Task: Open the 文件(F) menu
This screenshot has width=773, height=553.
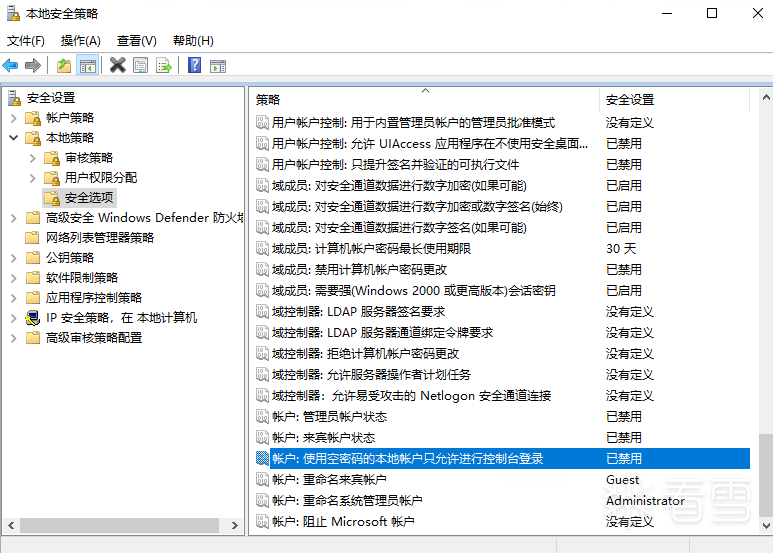Action: click(26, 41)
